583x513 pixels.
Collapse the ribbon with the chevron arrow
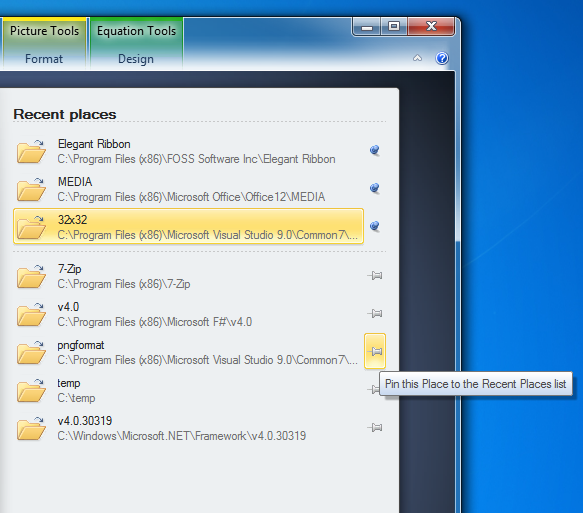(x=417, y=58)
